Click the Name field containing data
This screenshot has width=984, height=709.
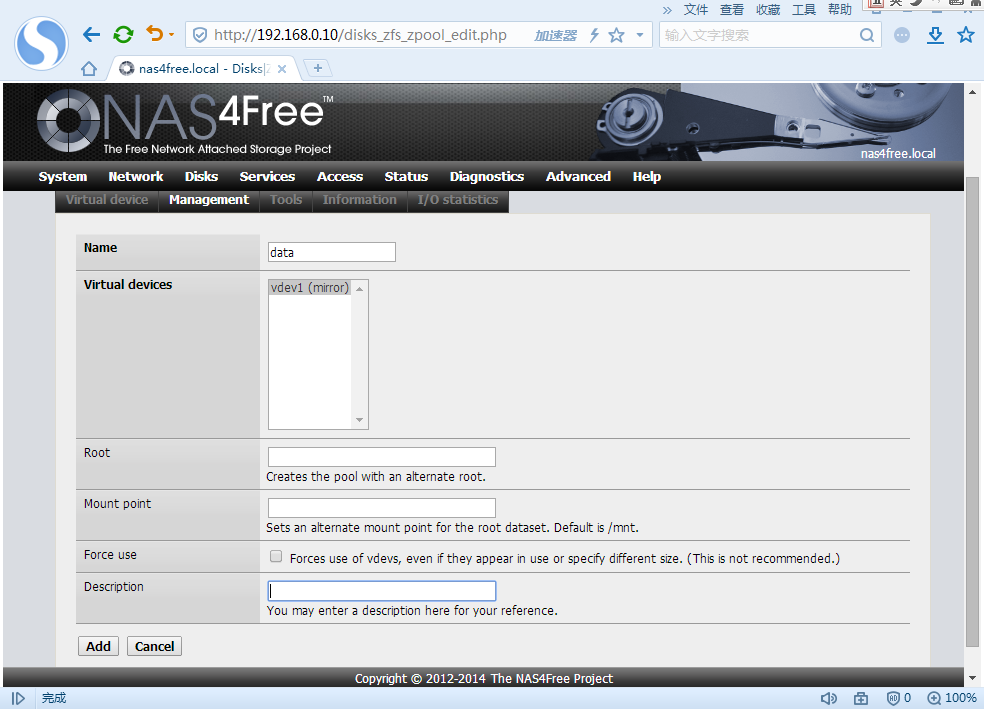point(331,252)
